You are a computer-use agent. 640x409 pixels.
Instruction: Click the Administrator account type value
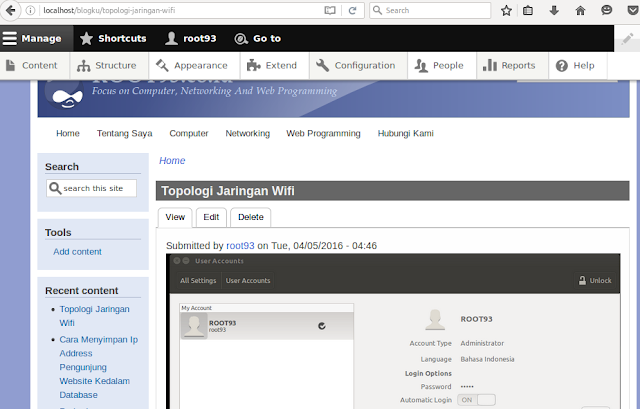tap(482, 343)
